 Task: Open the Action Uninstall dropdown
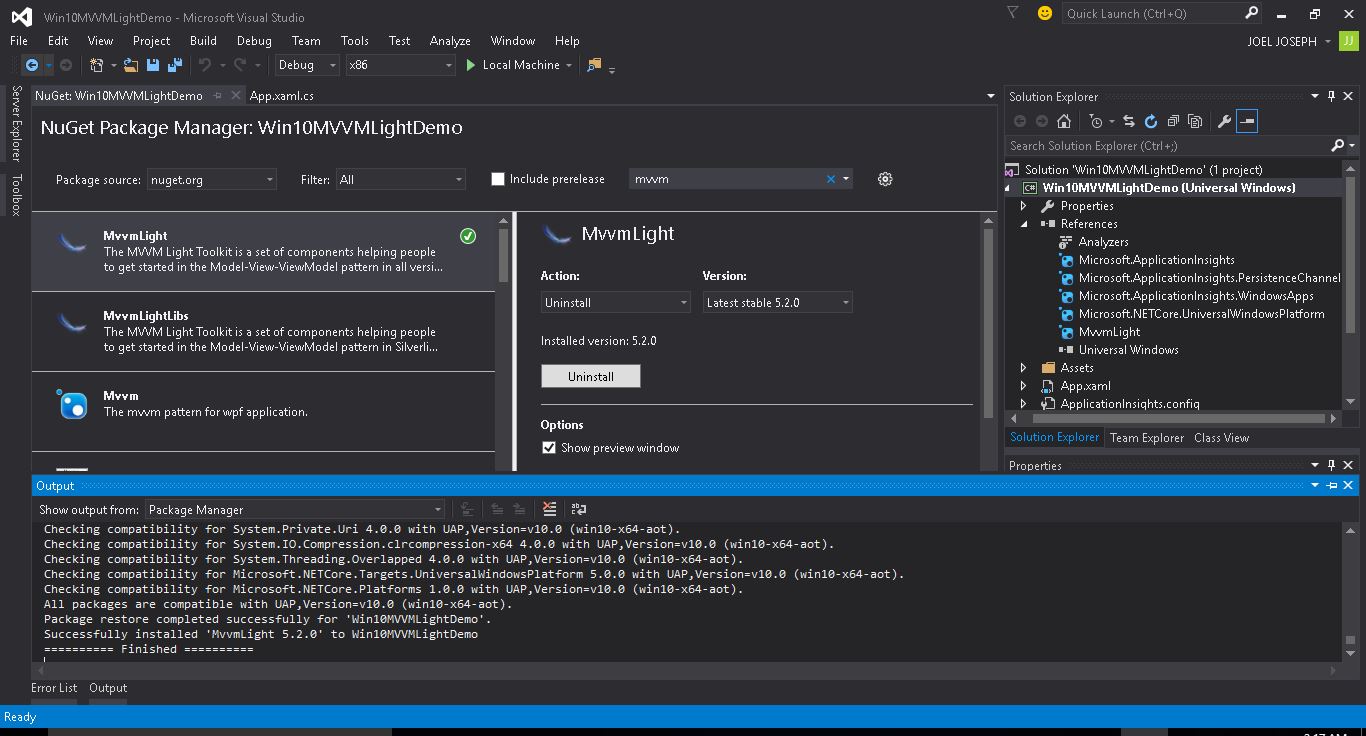(x=616, y=302)
